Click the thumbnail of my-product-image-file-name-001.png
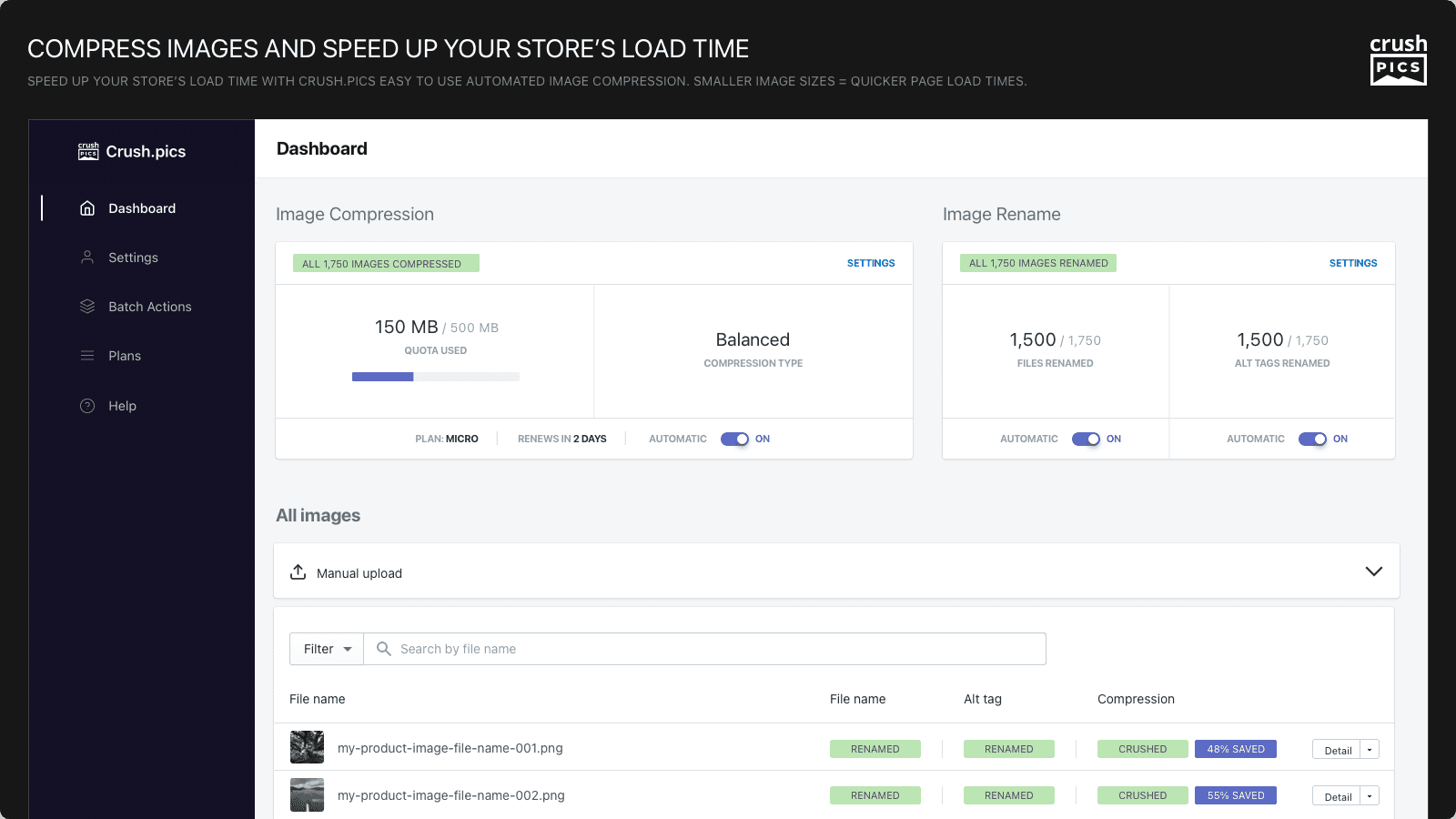 (307, 747)
